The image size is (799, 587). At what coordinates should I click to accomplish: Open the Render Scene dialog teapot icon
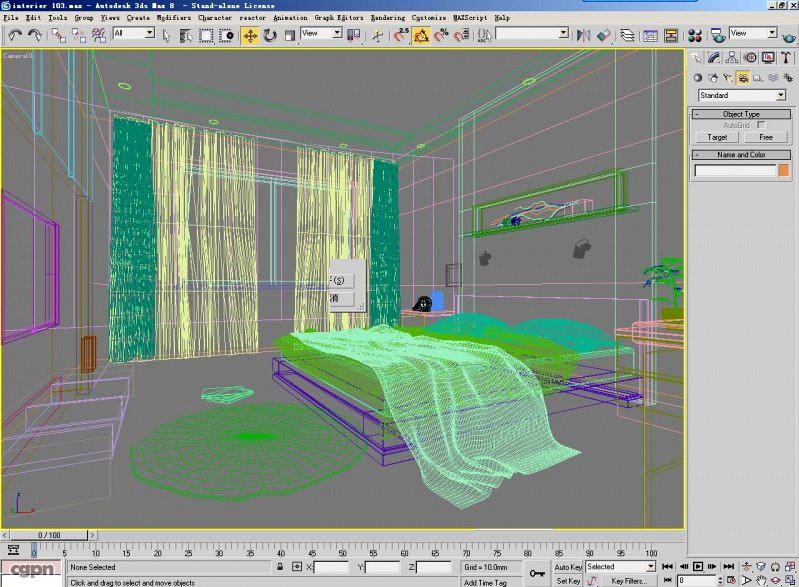718,35
